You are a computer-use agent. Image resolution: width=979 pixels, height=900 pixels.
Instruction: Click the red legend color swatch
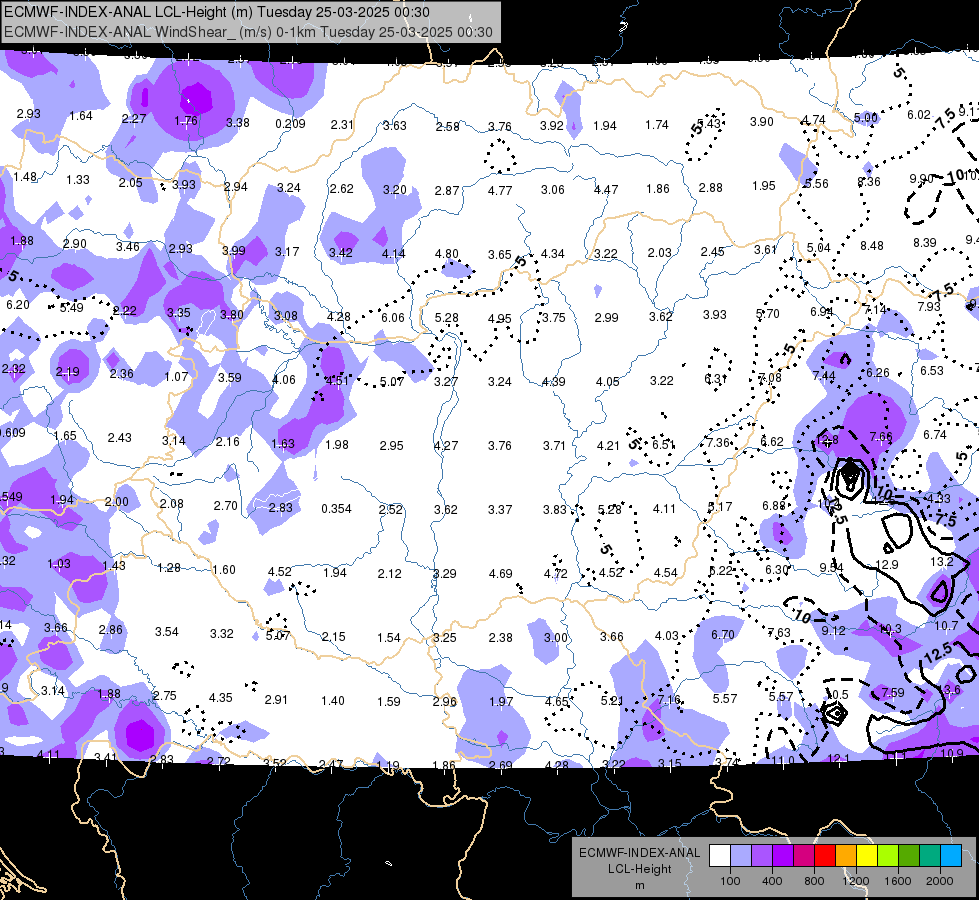pos(825,856)
